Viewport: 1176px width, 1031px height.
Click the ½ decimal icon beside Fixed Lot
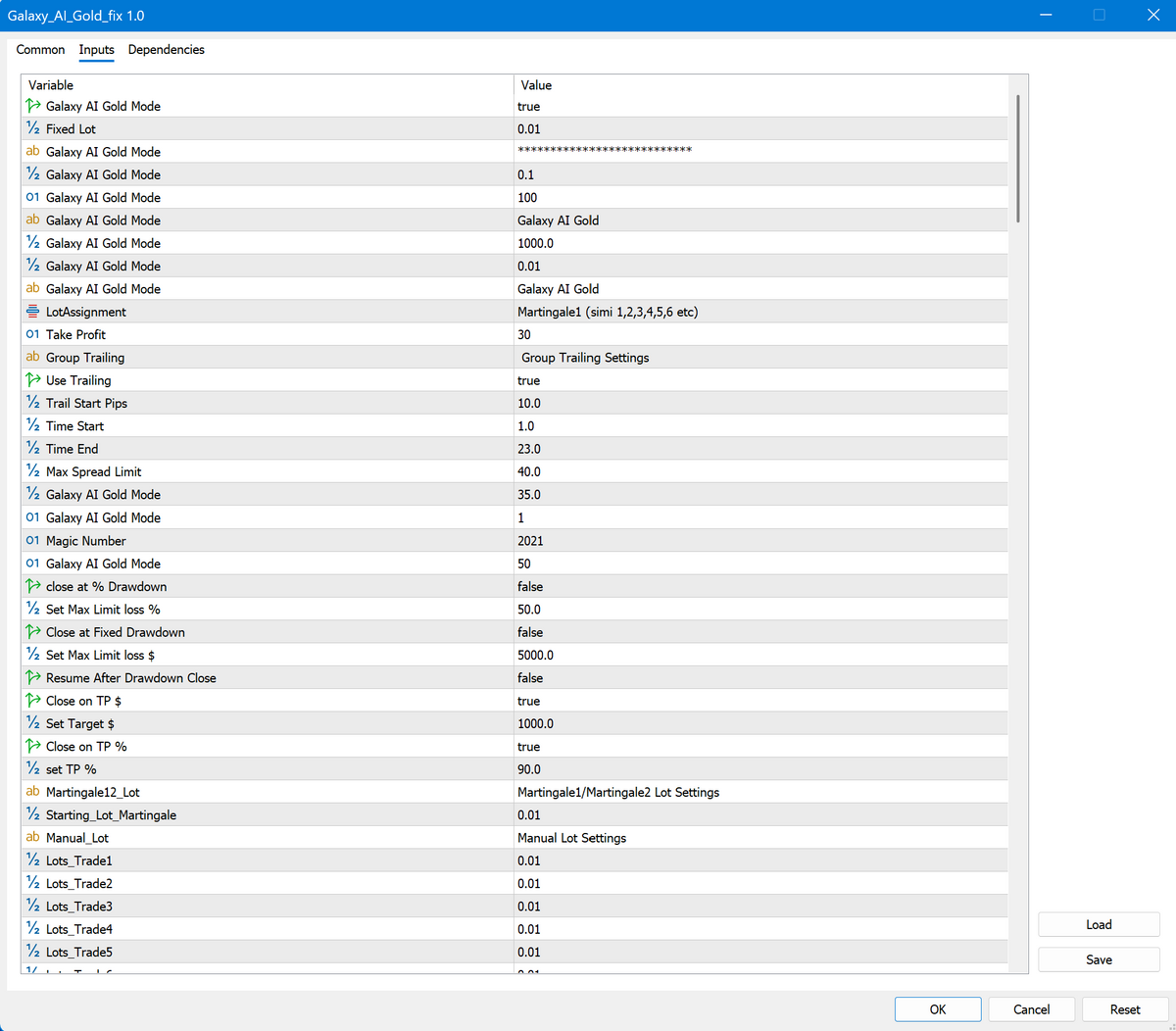point(31,128)
